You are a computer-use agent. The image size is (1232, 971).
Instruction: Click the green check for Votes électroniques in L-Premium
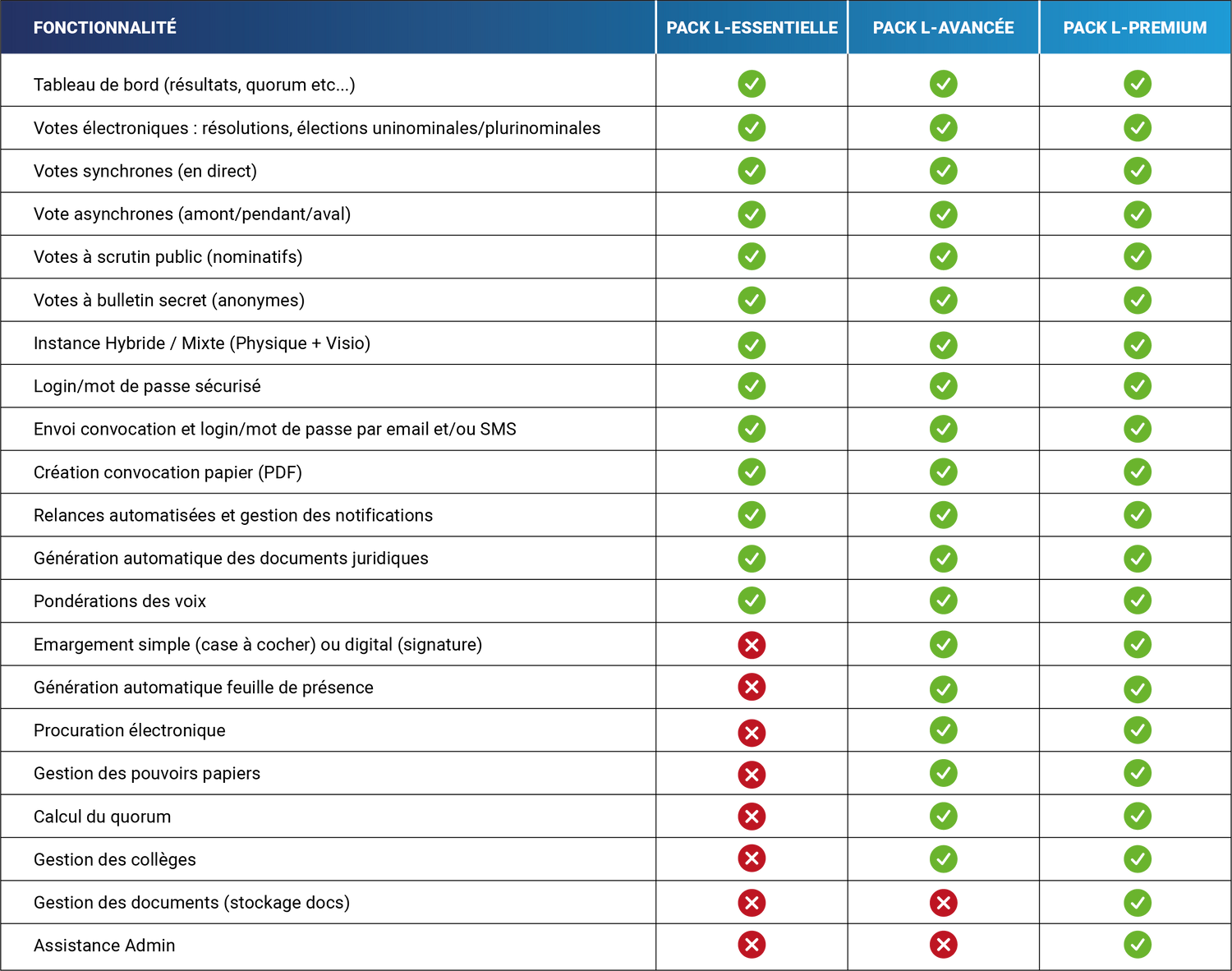[x=1138, y=127]
